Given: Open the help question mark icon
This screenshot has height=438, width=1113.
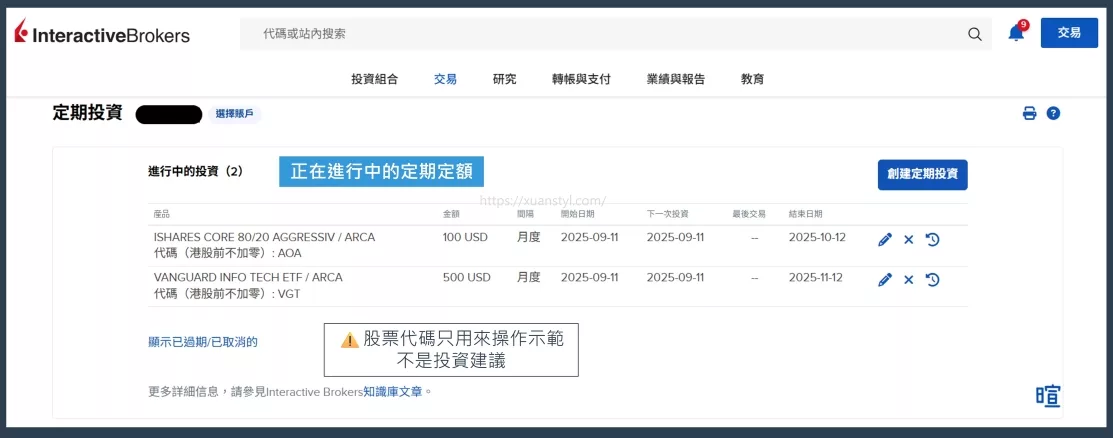Looking at the screenshot, I should tap(1053, 114).
